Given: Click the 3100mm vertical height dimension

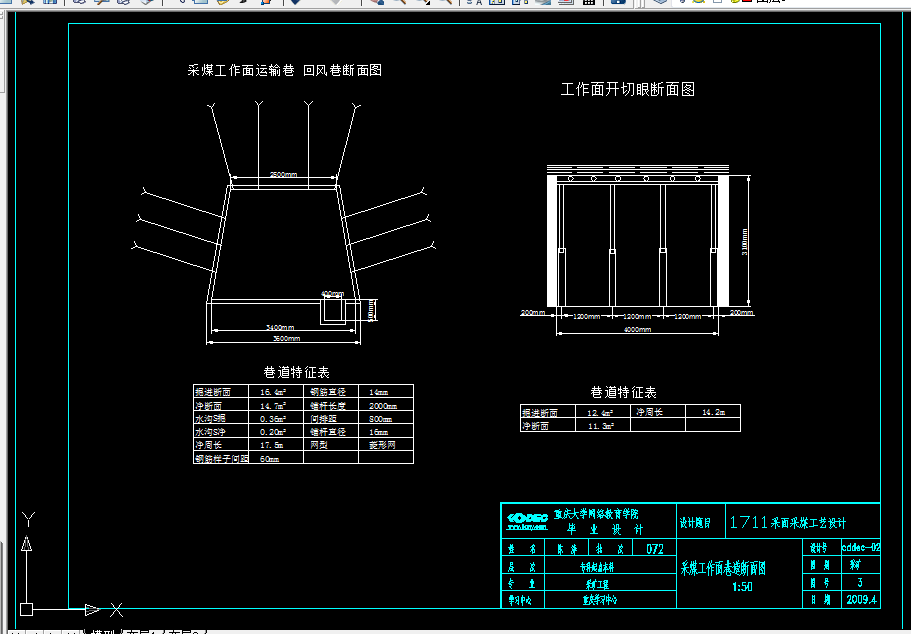Looking at the screenshot, I should 745,241.
